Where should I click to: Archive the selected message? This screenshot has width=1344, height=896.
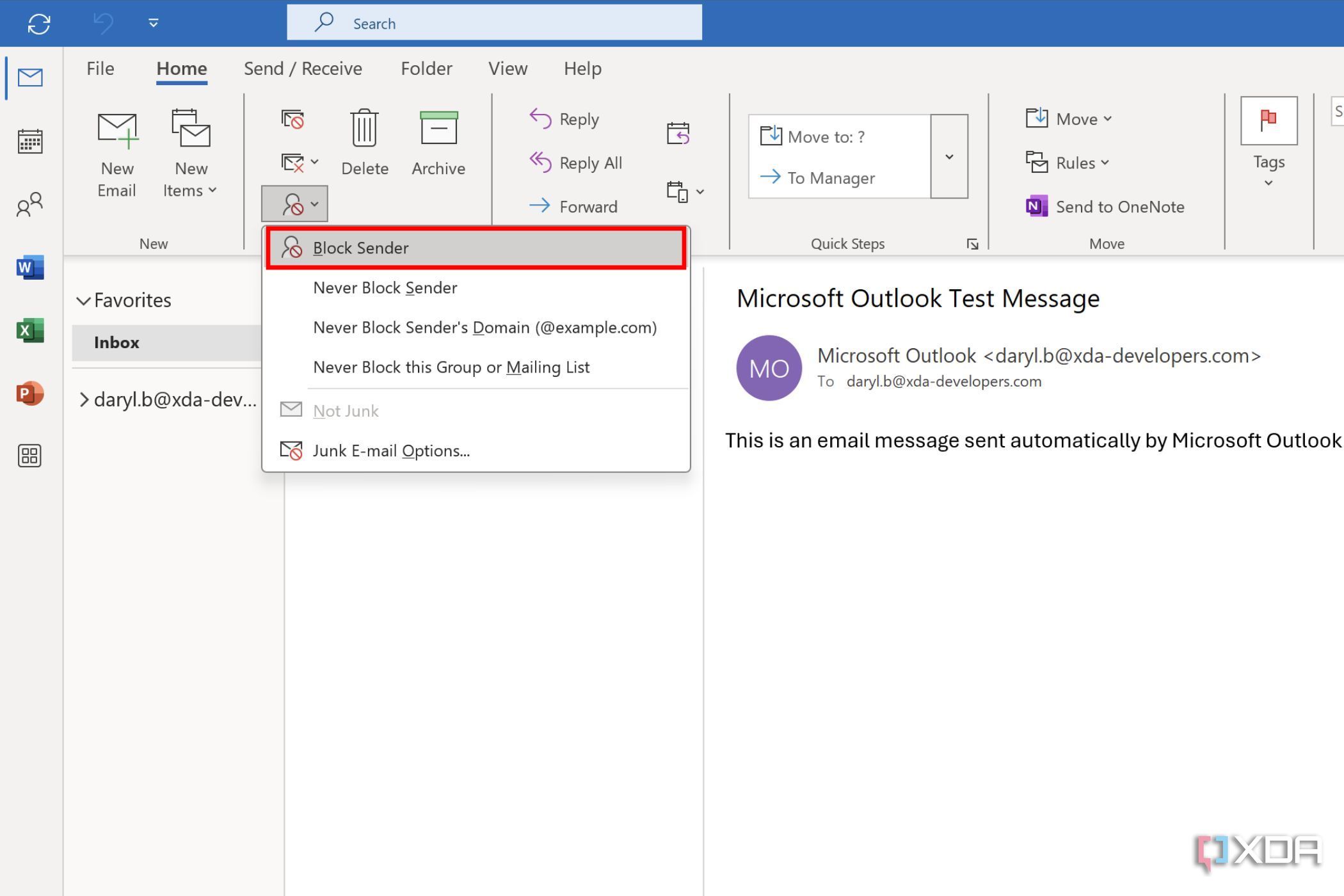tap(438, 141)
